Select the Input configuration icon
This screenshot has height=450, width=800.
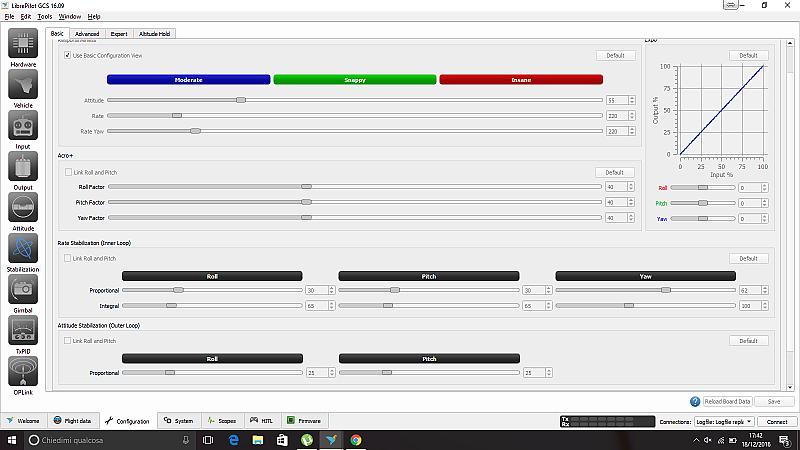[23, 129]
